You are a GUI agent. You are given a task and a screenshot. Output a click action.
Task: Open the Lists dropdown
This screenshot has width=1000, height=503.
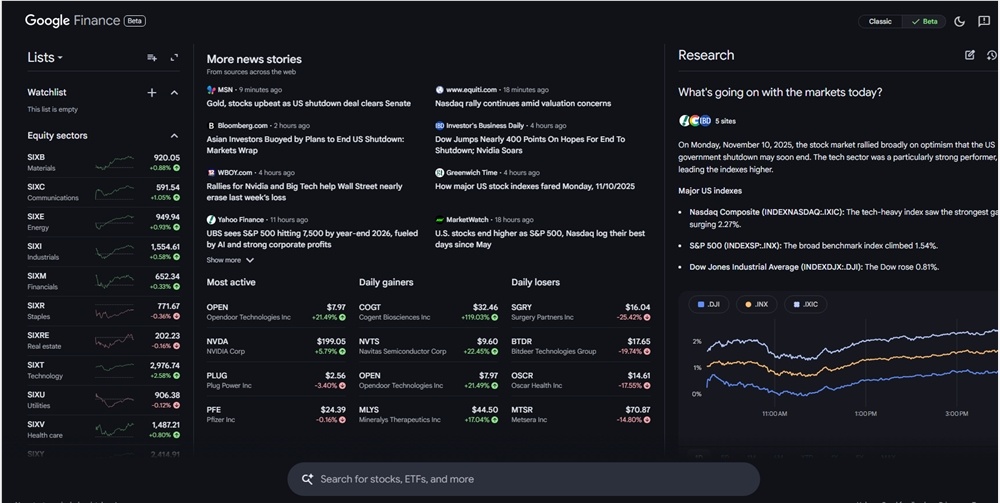point(45,58)
